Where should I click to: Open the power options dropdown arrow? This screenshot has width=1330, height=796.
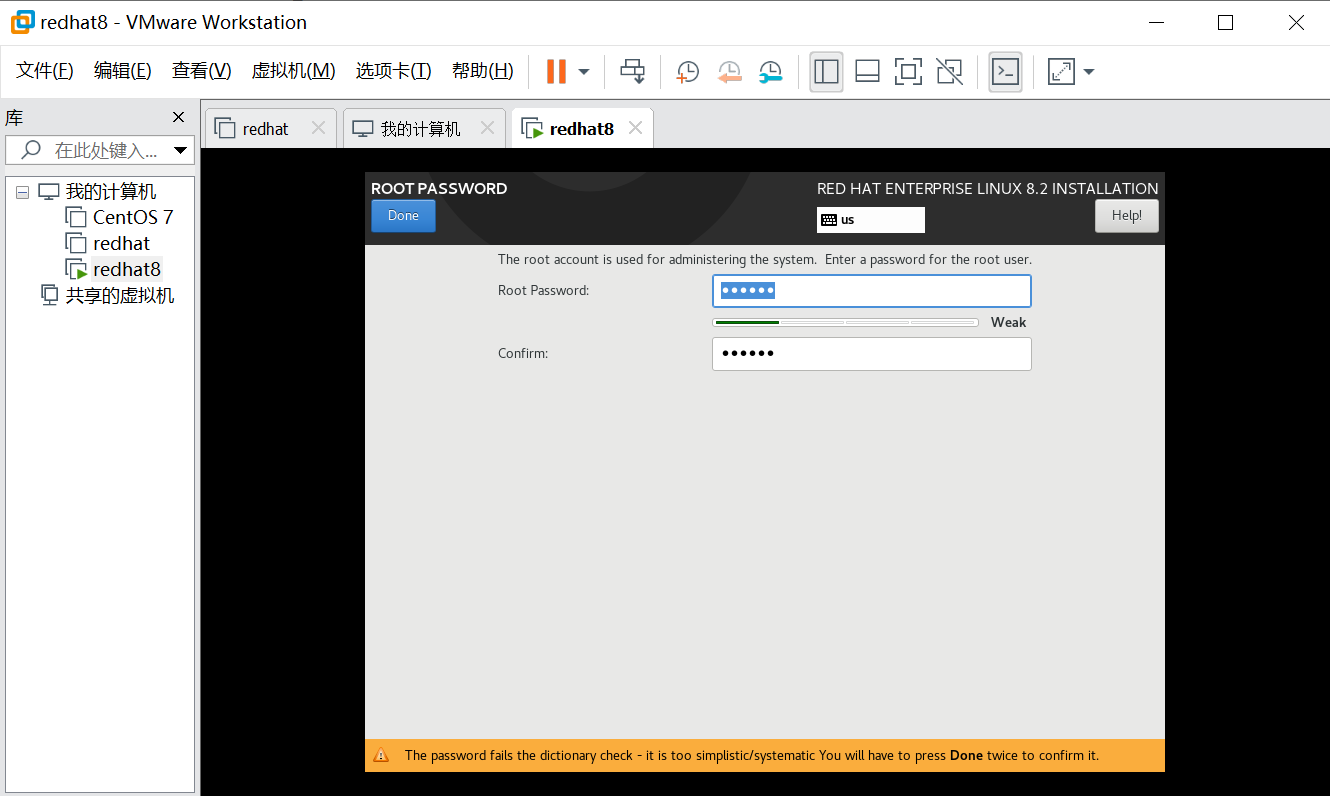[x=584, y=72]
